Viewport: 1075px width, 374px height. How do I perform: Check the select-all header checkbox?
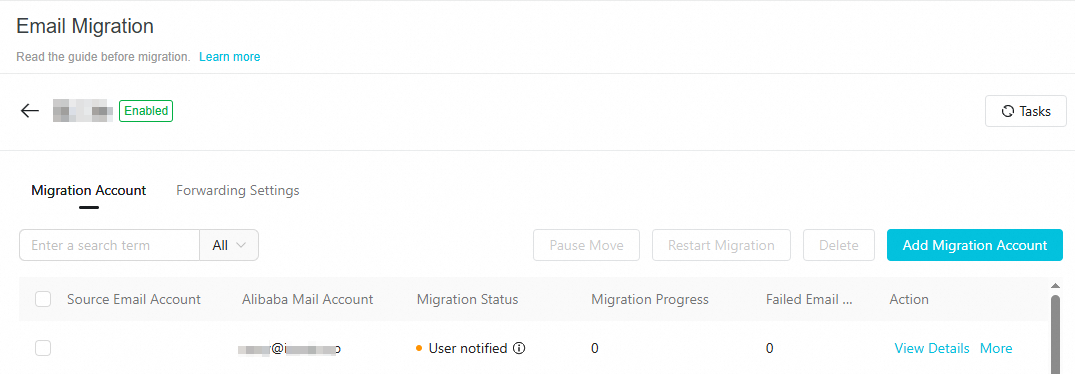pyautogui.click(x=43, y=299)
